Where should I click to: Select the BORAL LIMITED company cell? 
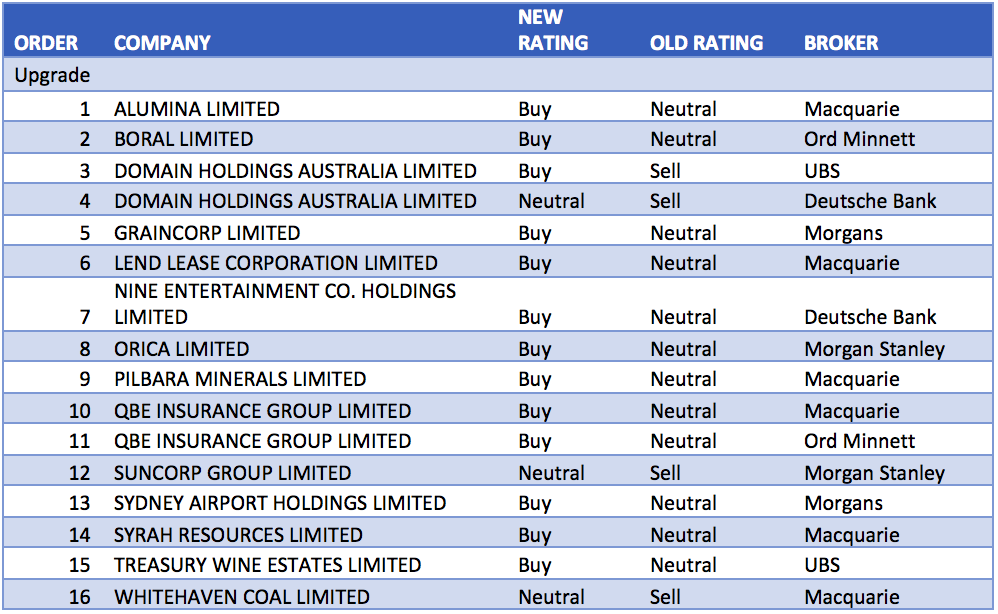click(x=184, y=139)
